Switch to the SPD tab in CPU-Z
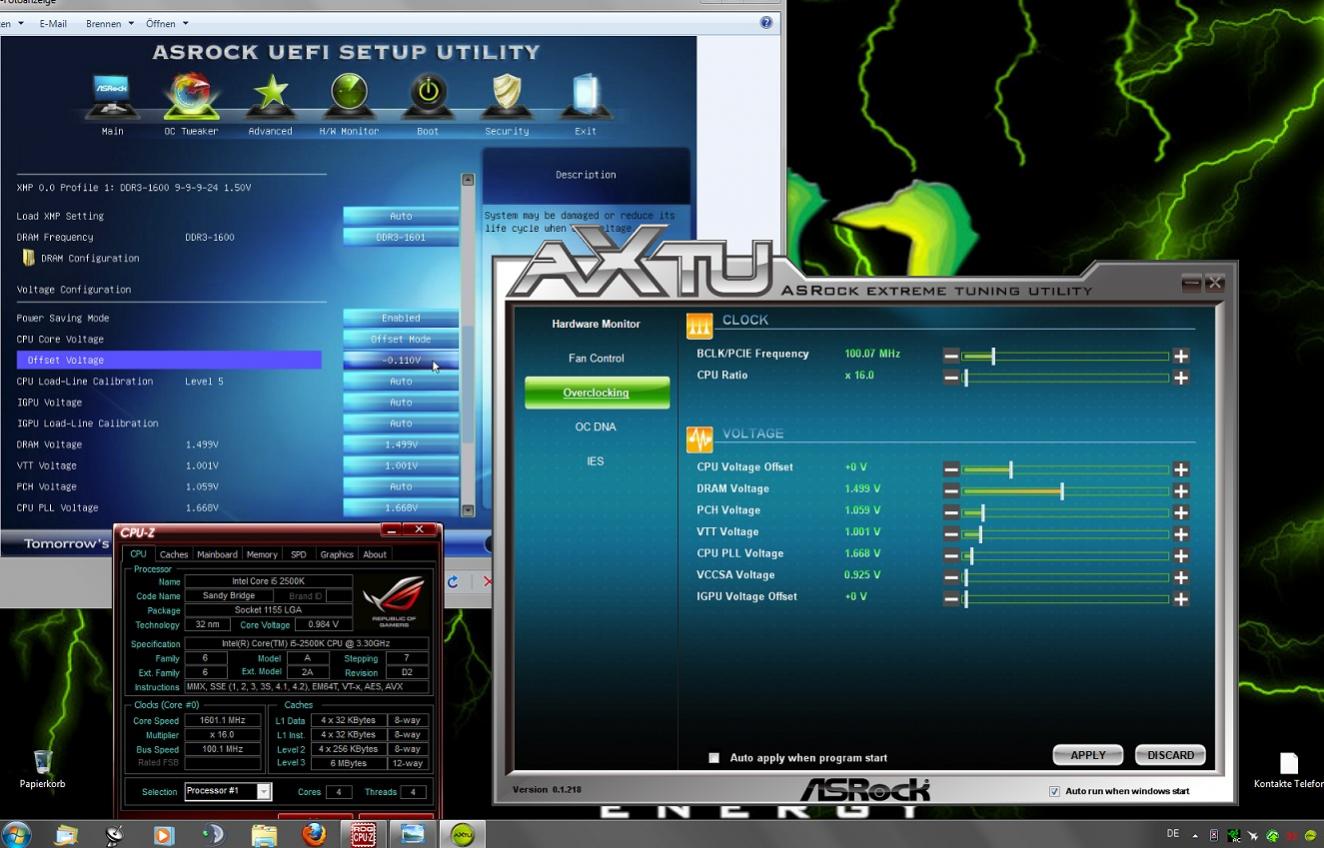 click(x=298, y=554)
